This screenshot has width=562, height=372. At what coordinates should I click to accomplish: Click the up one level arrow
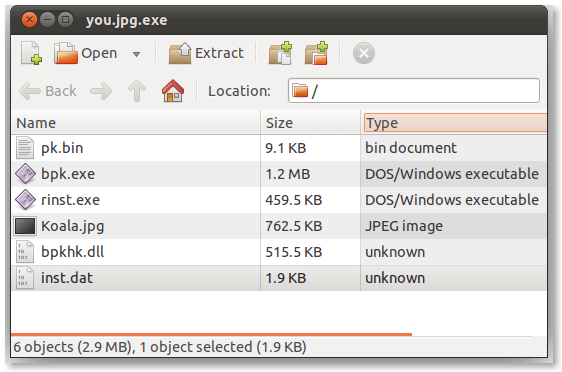pos(137,91)
